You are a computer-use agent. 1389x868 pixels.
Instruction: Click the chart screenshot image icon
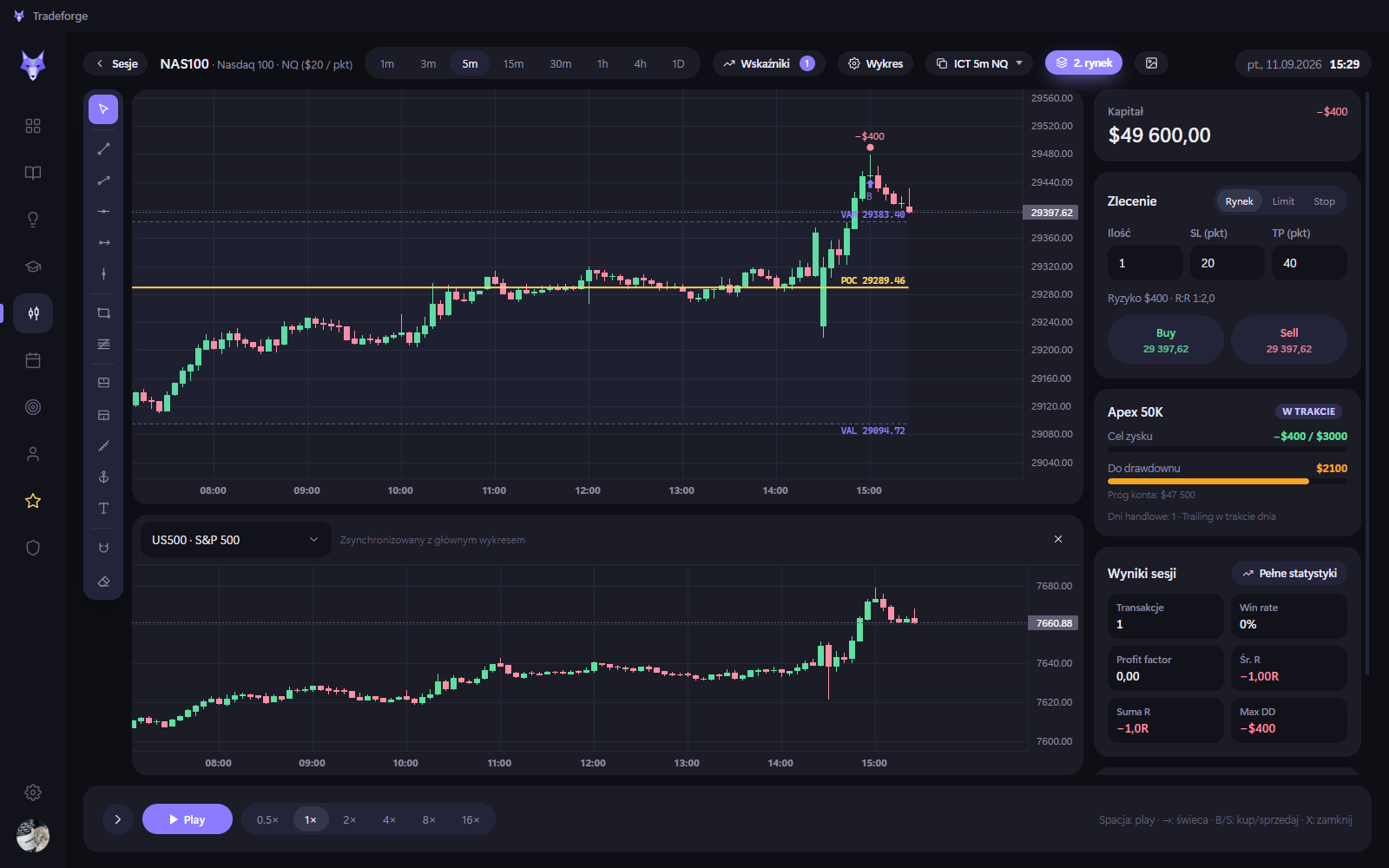click(1151, 63)
